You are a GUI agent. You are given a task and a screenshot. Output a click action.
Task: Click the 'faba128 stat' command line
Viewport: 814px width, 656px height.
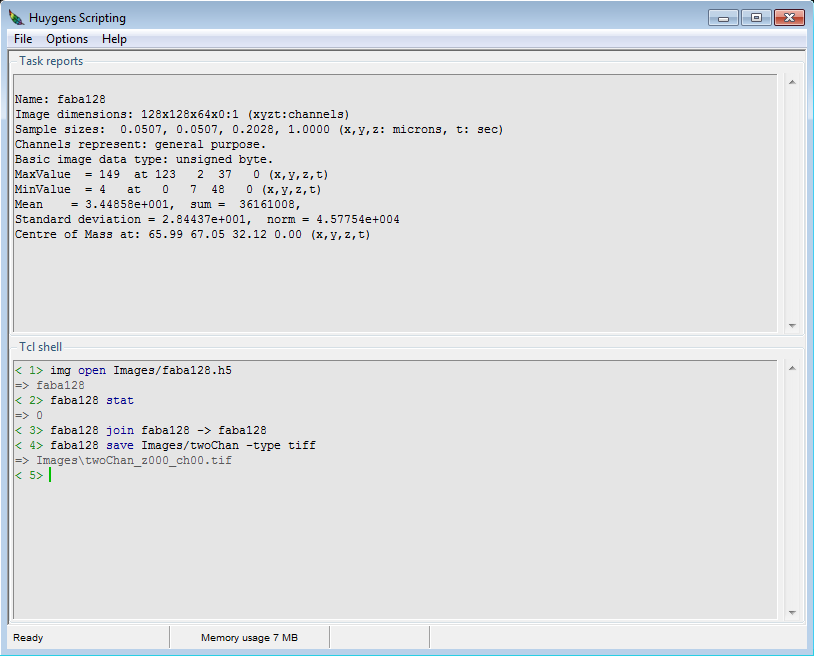pyautogui.click(x=92, y=400)
